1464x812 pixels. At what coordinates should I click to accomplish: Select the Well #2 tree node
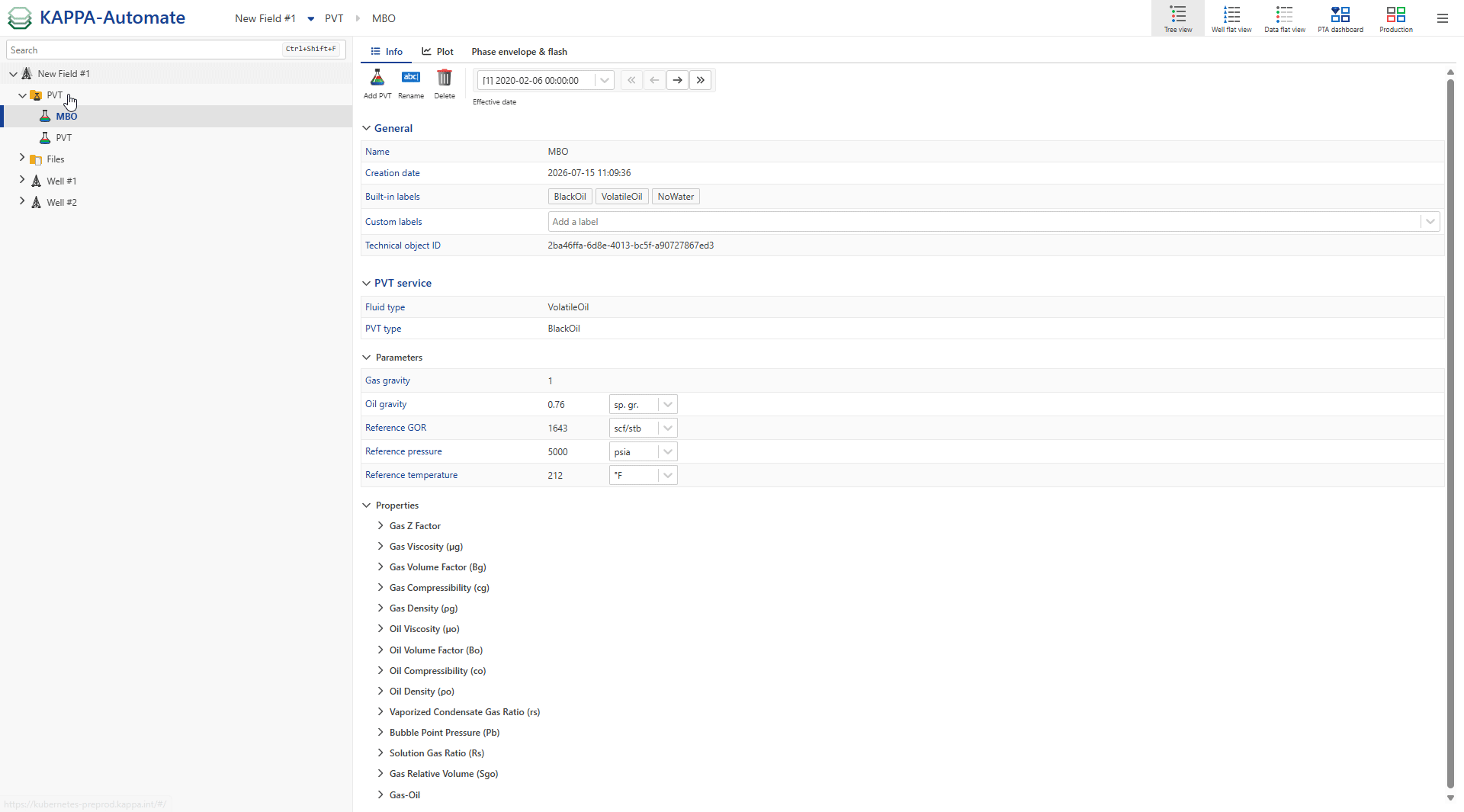(x=62, y=203)
